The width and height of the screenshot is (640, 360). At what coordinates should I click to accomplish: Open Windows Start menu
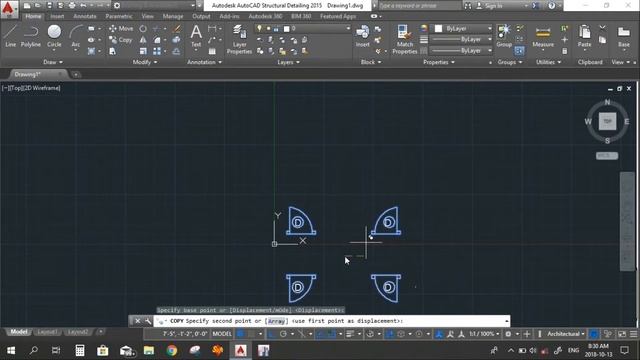(11, 350)
